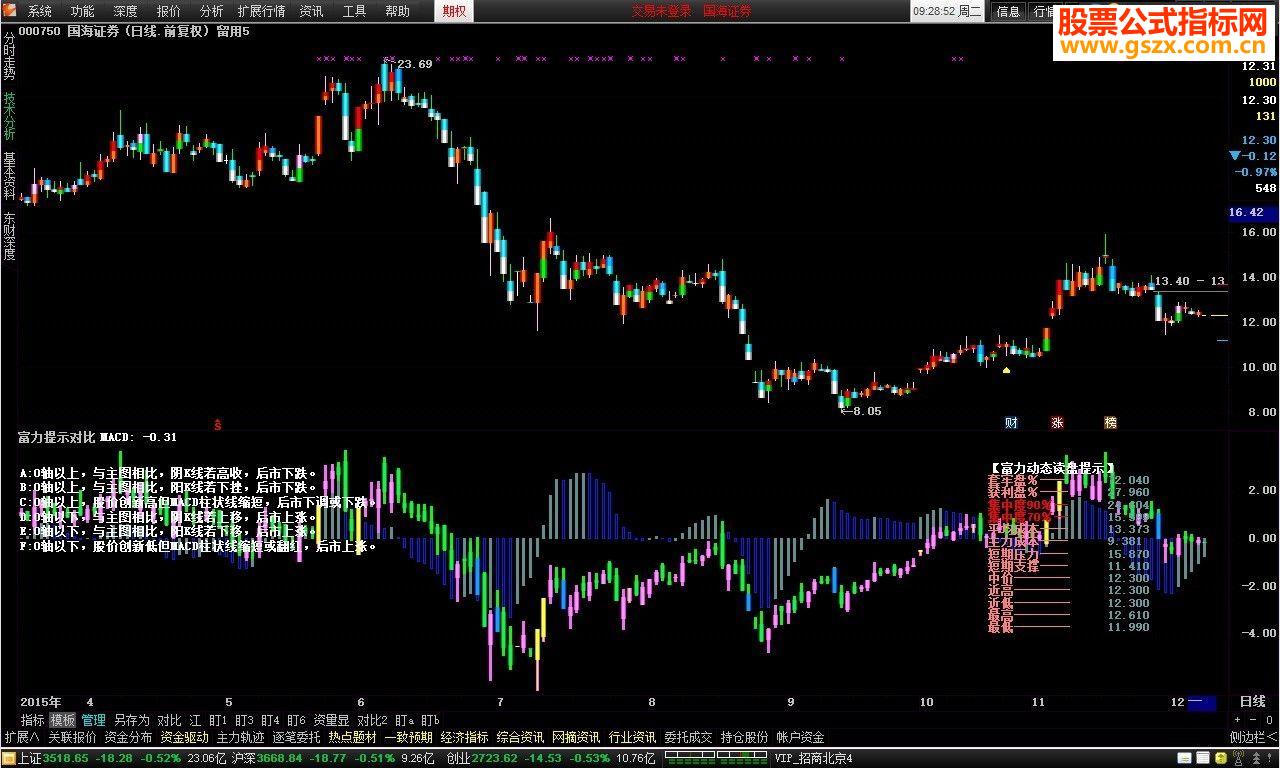Open the 一致预期 tab
The height and width of the screenshot is (768, 1280).
[409, 738]
